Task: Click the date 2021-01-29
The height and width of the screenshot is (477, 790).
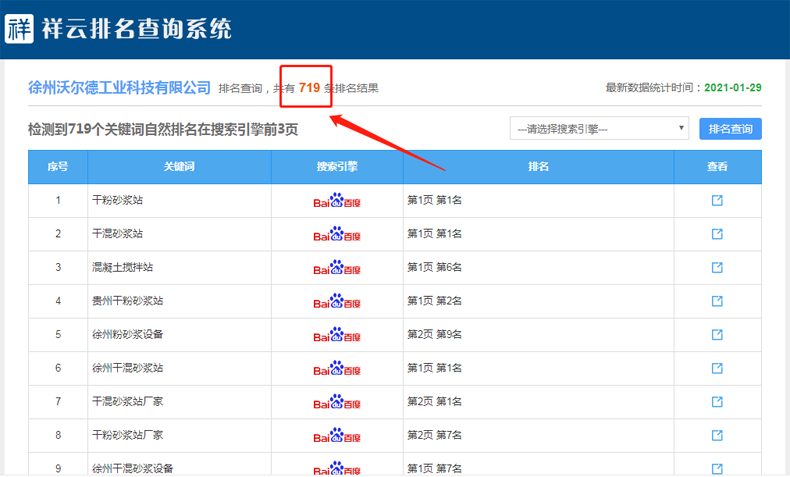Action: [733, 88]
